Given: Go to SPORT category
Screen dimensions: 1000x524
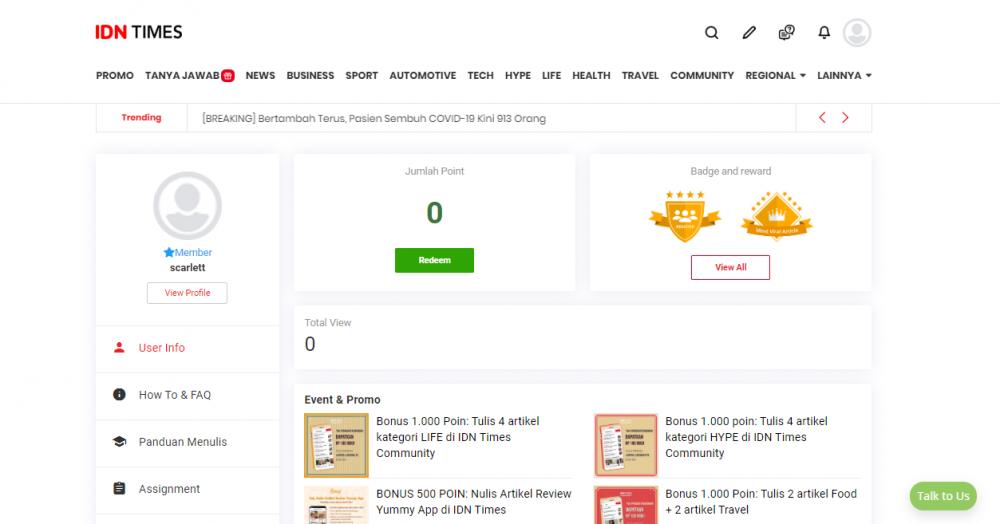Looking at the screenshot, I should 362,75.
